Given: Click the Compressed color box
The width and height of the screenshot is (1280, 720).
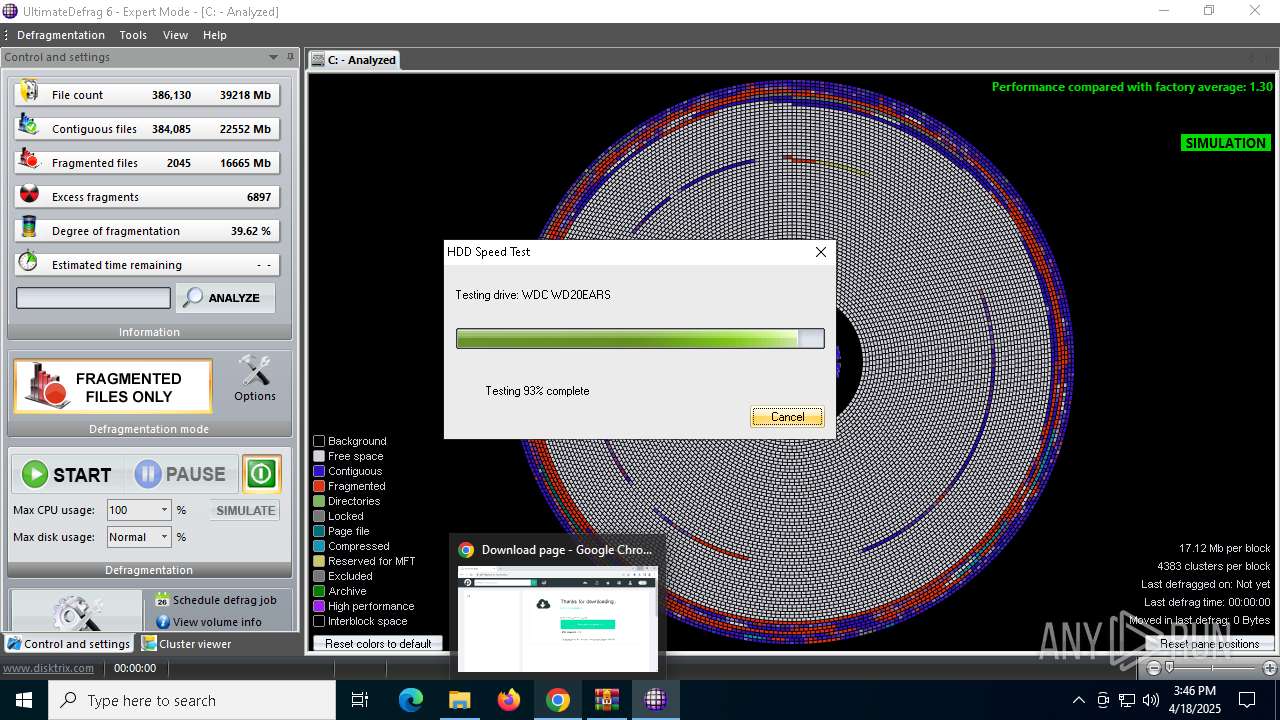Looking at the screenshot, I should point(319,546).
